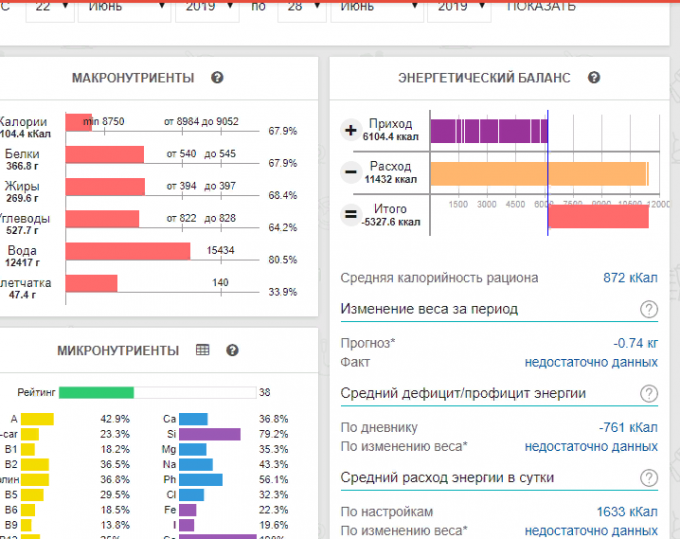The height and width of the screenshot is (539, 680).
Task: Open help for the Макронутриенты panel
Action: [x=217, y=78]
